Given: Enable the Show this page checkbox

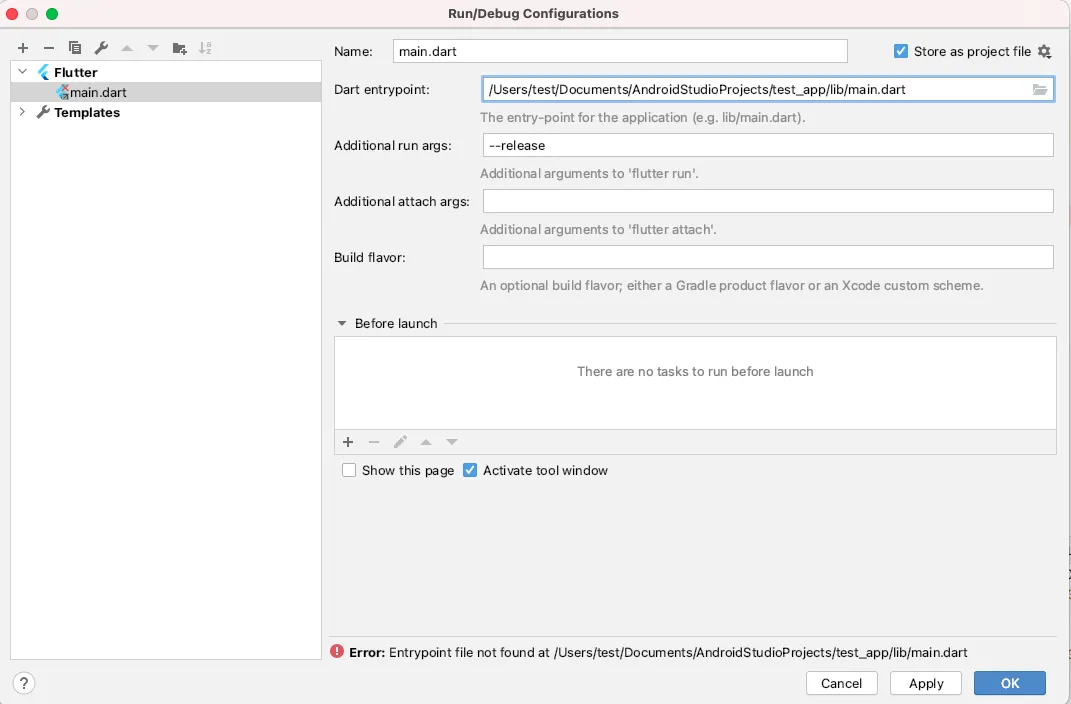Looking at the screenshot, I should [x=349, y=470].
